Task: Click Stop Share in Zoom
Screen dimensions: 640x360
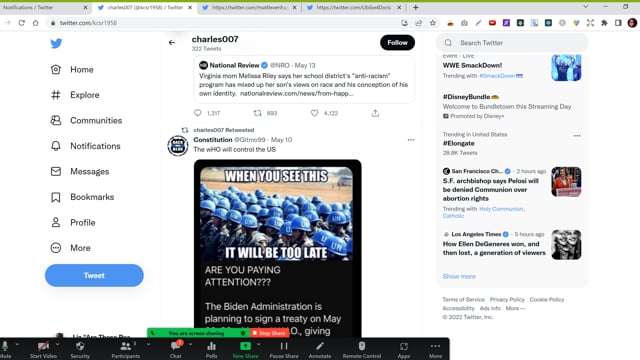Action: [269, 333]
